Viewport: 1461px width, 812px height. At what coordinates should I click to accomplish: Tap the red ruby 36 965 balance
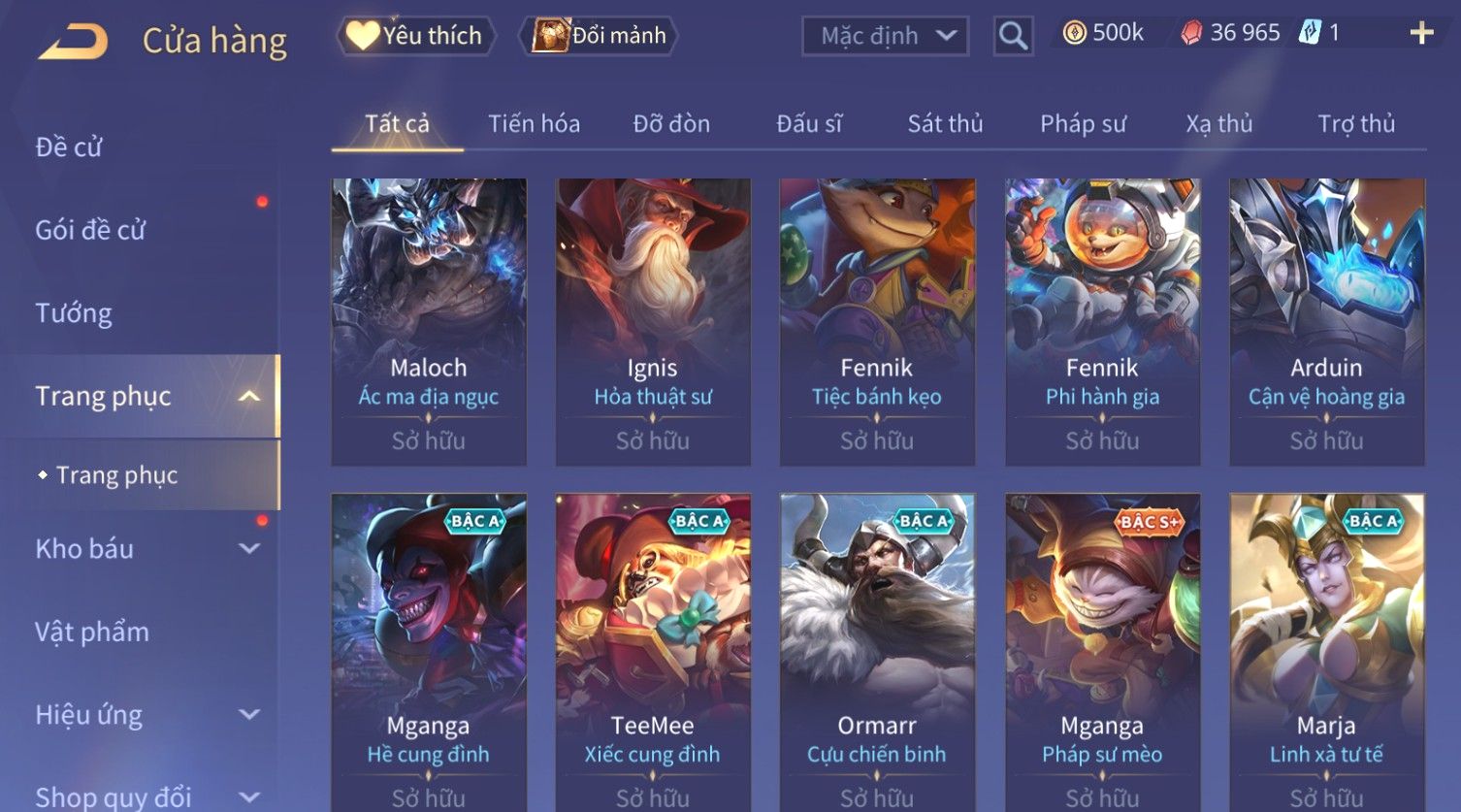(1230, 33)
